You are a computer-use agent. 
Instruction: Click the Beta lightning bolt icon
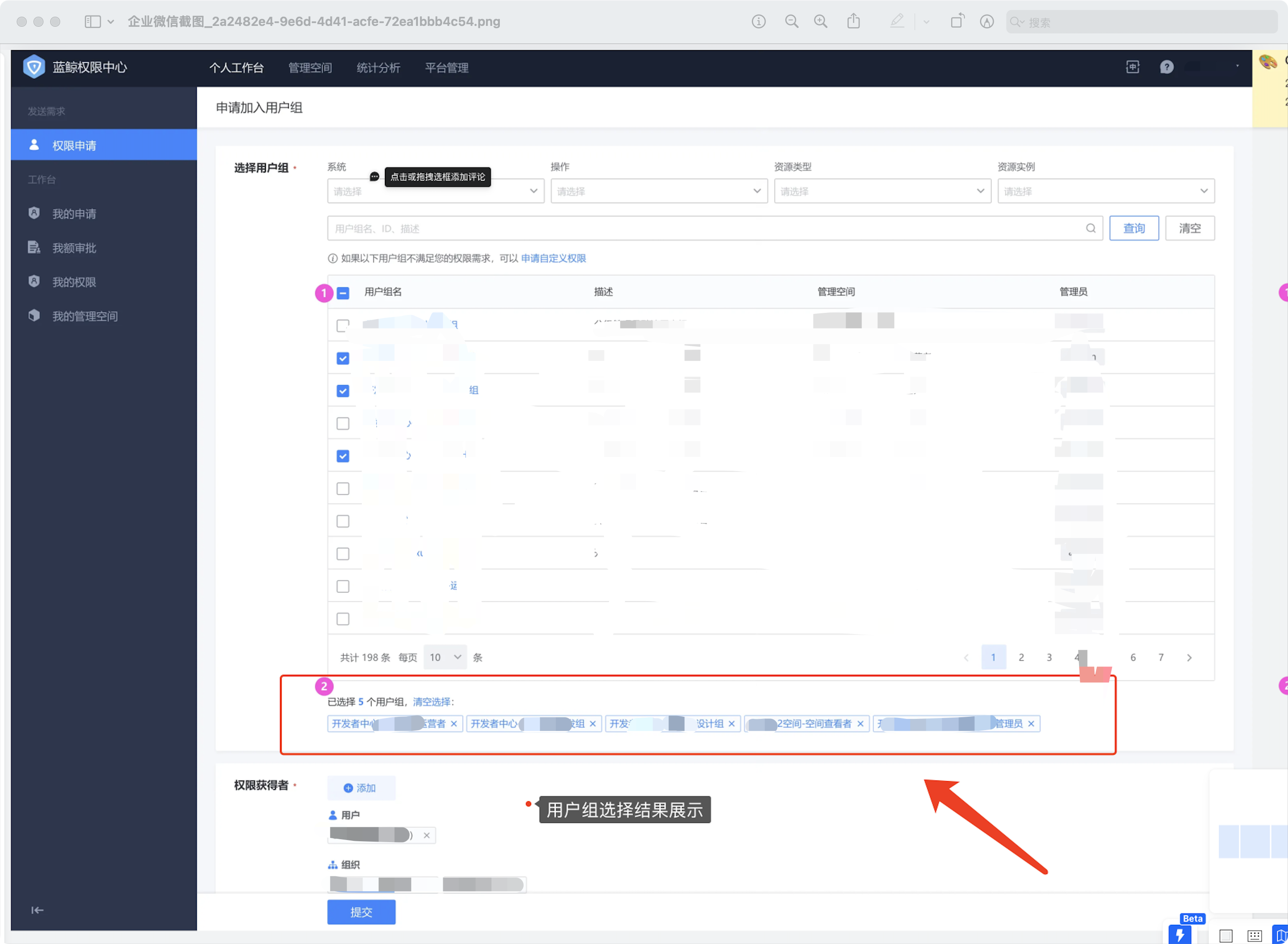click(x=1179, y=935)
